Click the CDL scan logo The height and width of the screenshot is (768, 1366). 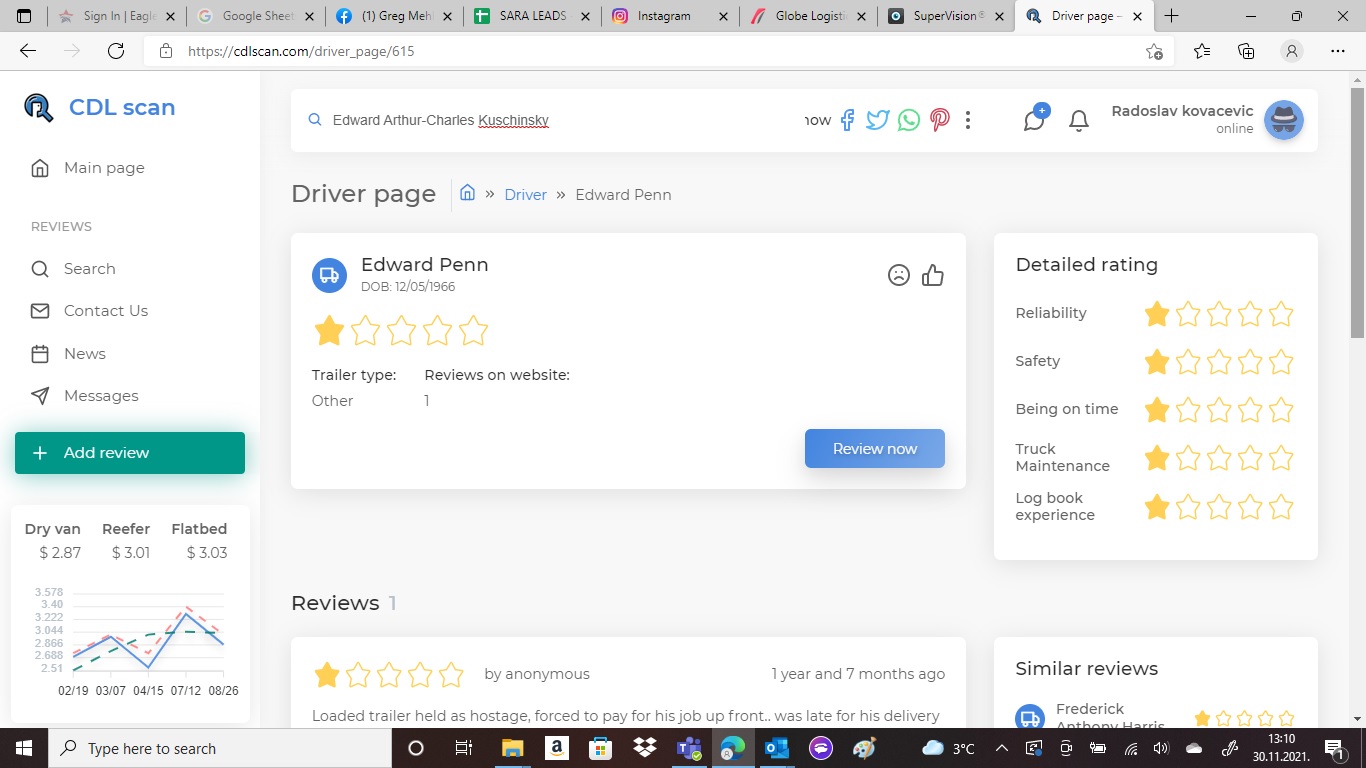click(x=100, y=108)
